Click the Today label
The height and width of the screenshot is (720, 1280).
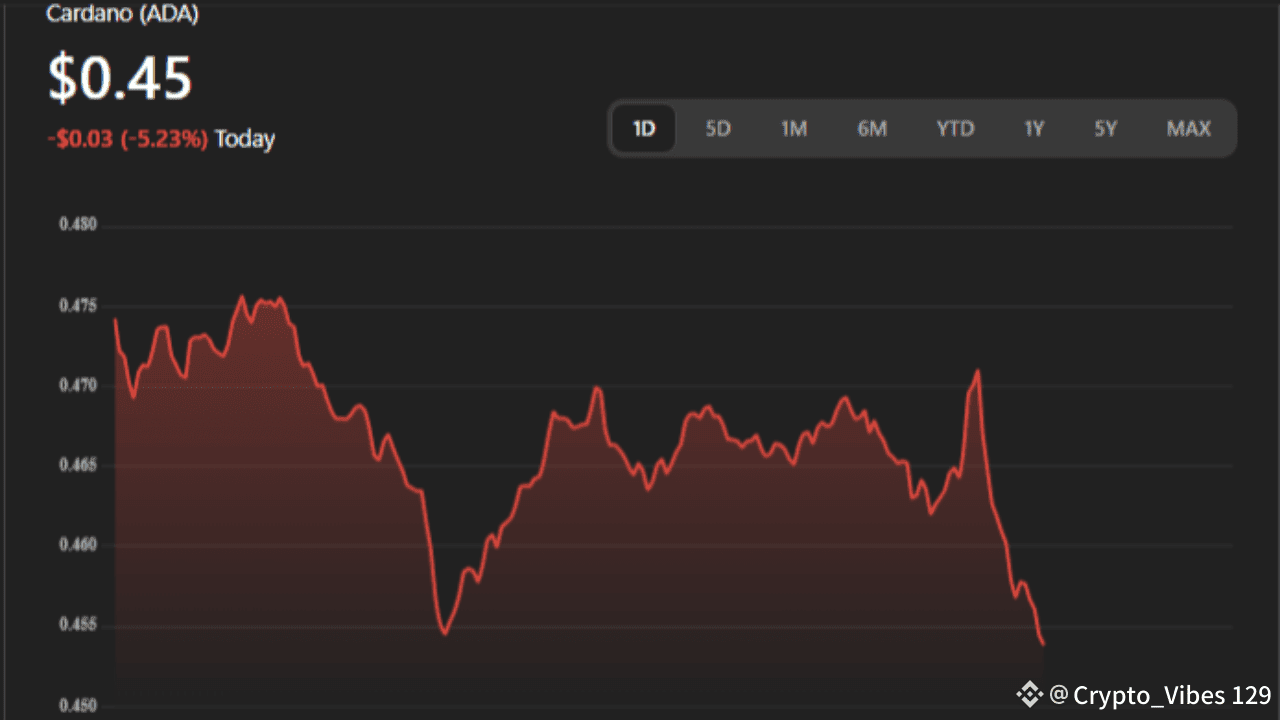tap(245, 139)
